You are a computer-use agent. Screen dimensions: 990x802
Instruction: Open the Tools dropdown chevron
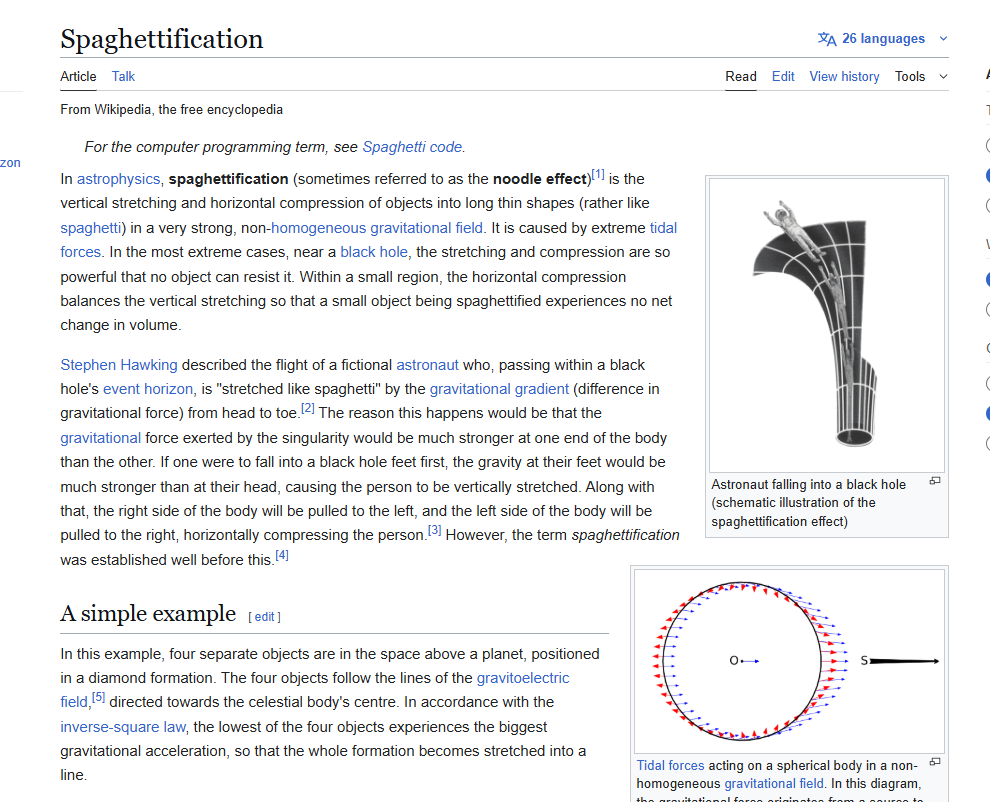pyautogui.click(x=943, y=76)
